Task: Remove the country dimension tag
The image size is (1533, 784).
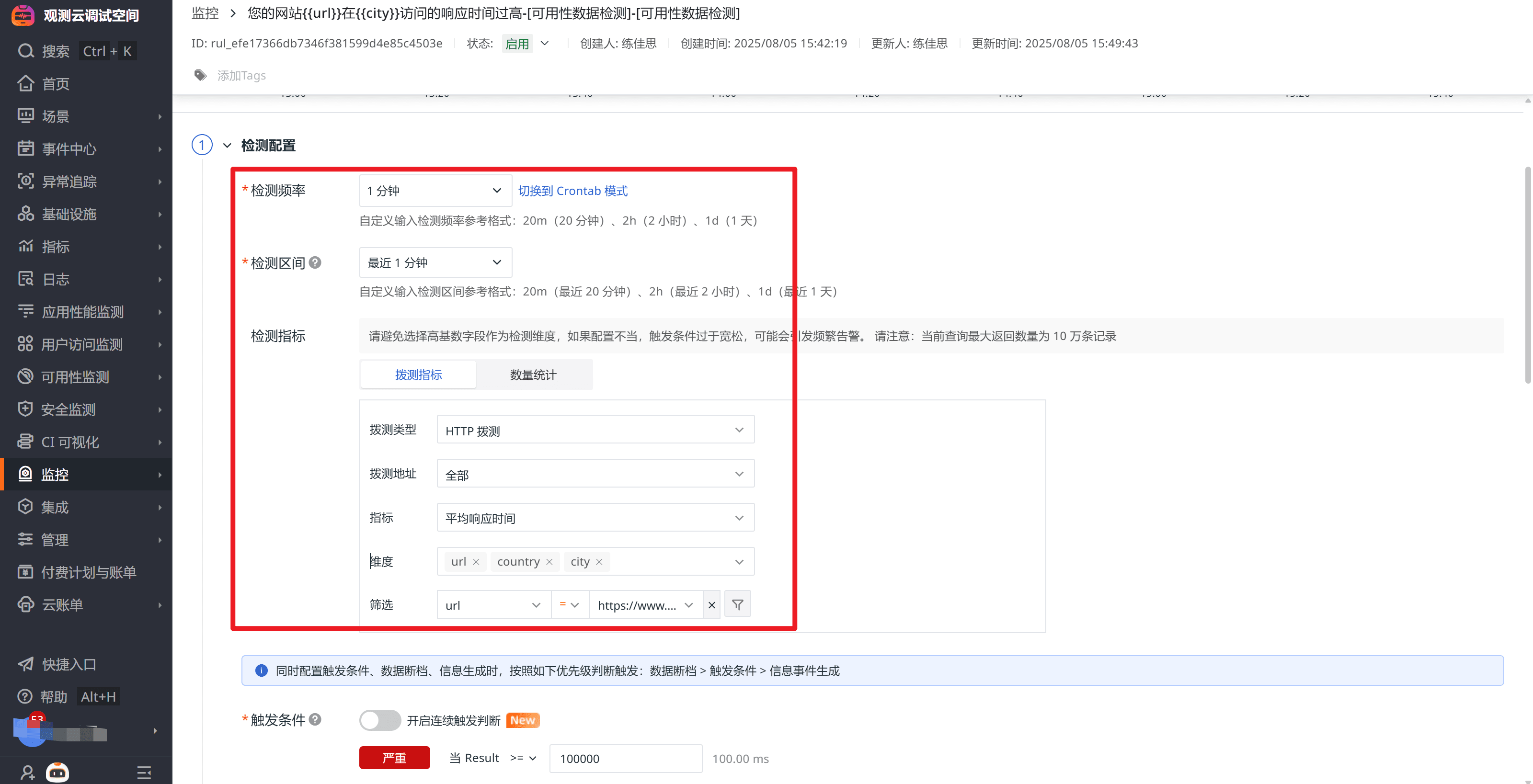Action: (549, 561)
